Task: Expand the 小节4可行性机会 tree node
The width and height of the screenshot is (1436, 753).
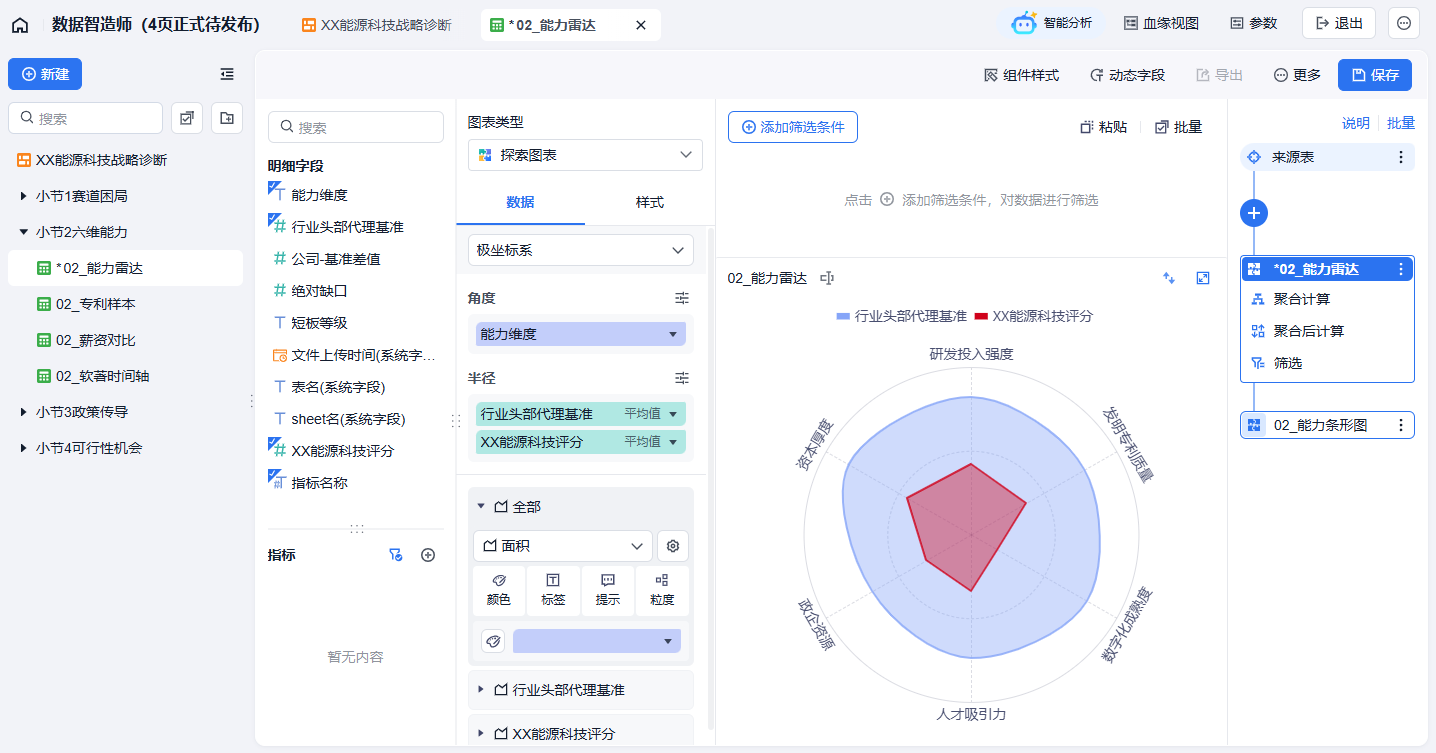Action: 23,448
